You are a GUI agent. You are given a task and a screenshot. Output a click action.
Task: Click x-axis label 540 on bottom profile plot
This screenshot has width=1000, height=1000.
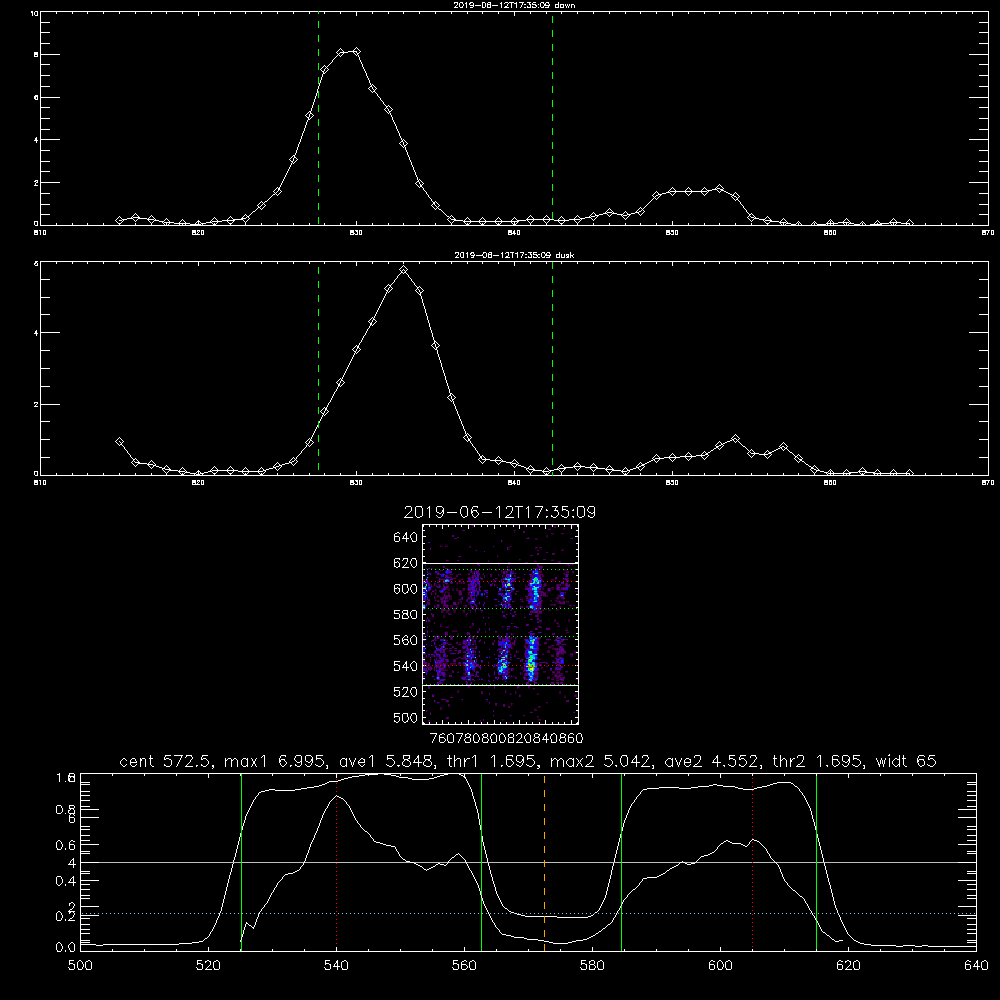[336, 966]
